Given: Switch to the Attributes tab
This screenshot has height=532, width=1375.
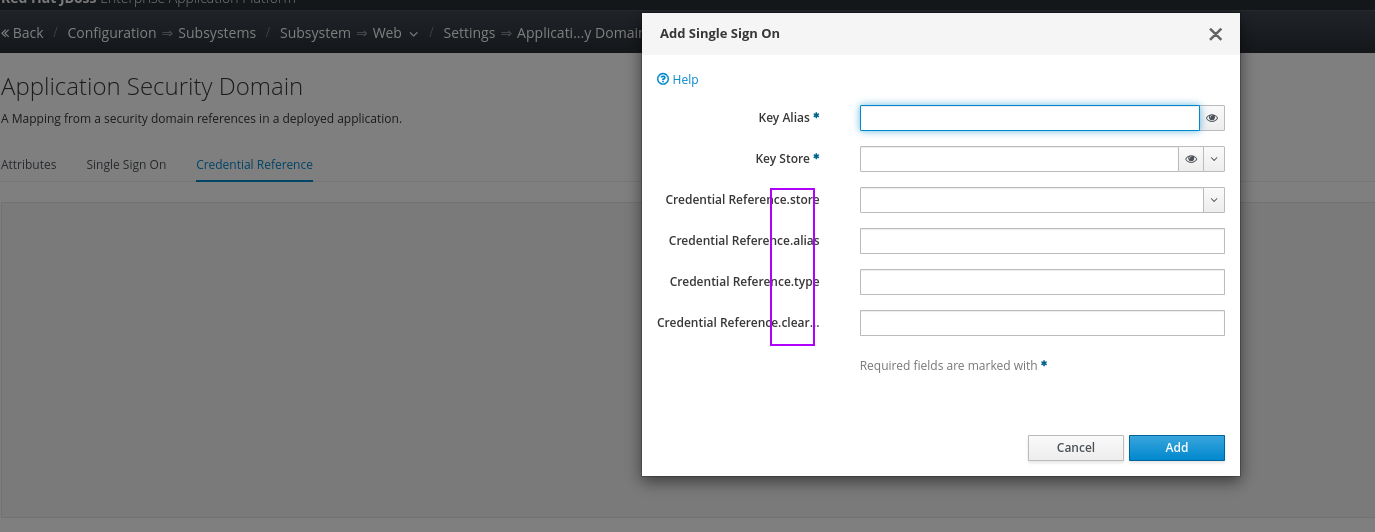Looking at the screenshot, I should pyautogui.click(x=29, y=164).
